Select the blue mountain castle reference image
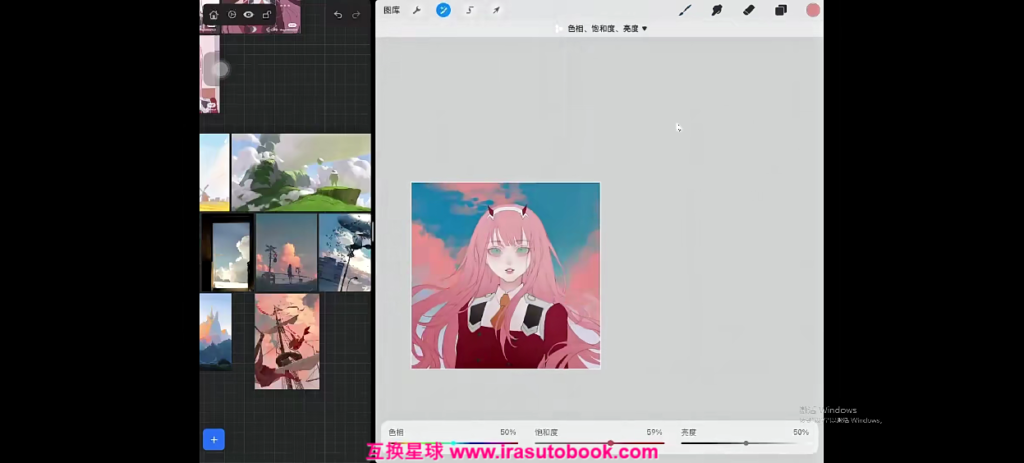 point(216,331)
